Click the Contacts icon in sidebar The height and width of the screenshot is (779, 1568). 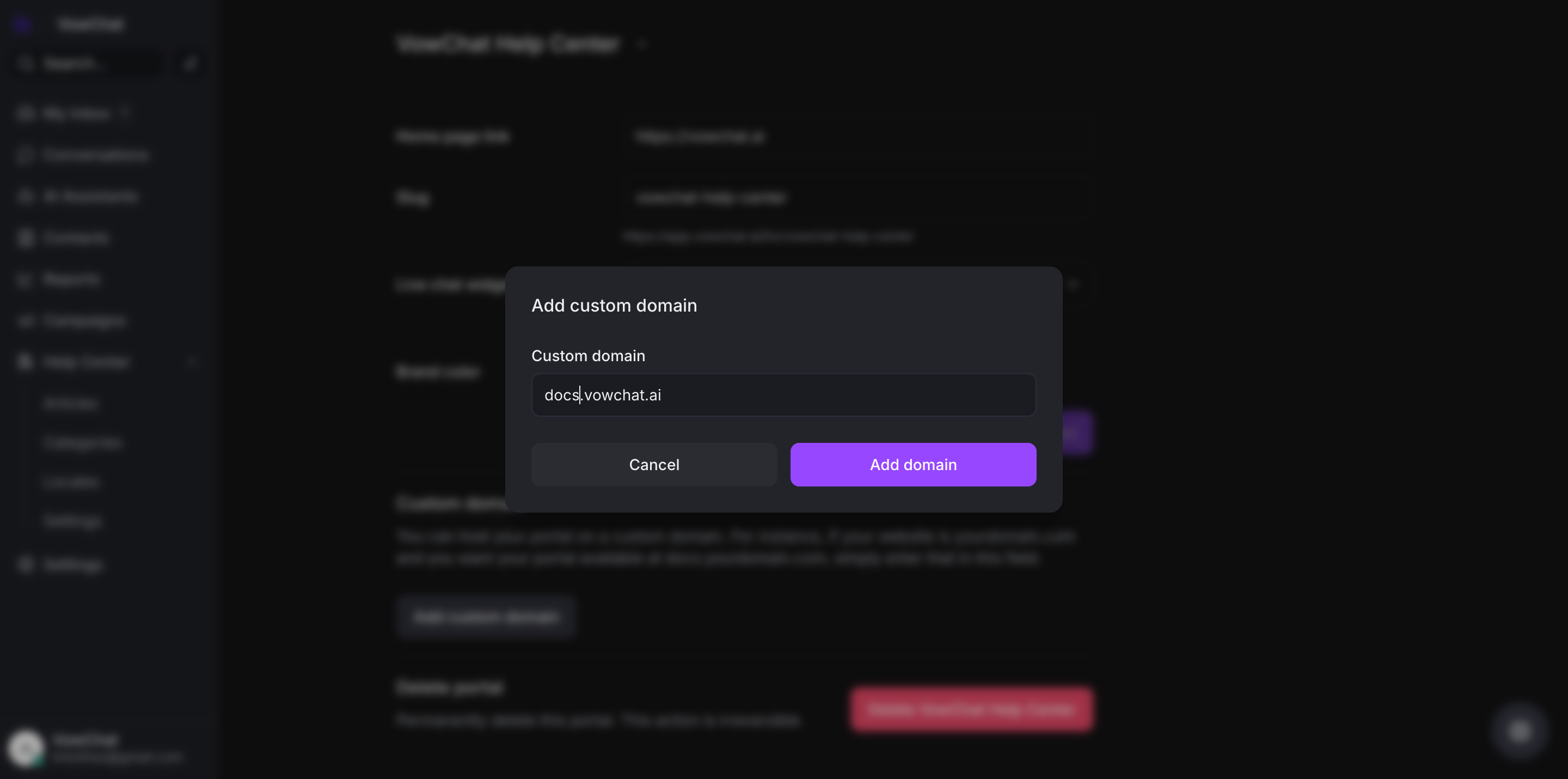pos(25,238)
